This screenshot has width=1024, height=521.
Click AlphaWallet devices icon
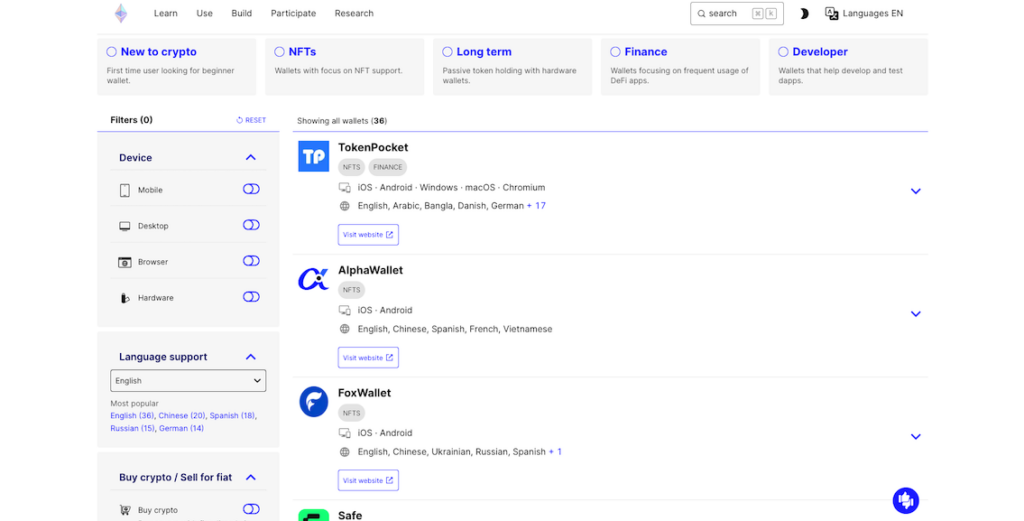click(345, 310)
